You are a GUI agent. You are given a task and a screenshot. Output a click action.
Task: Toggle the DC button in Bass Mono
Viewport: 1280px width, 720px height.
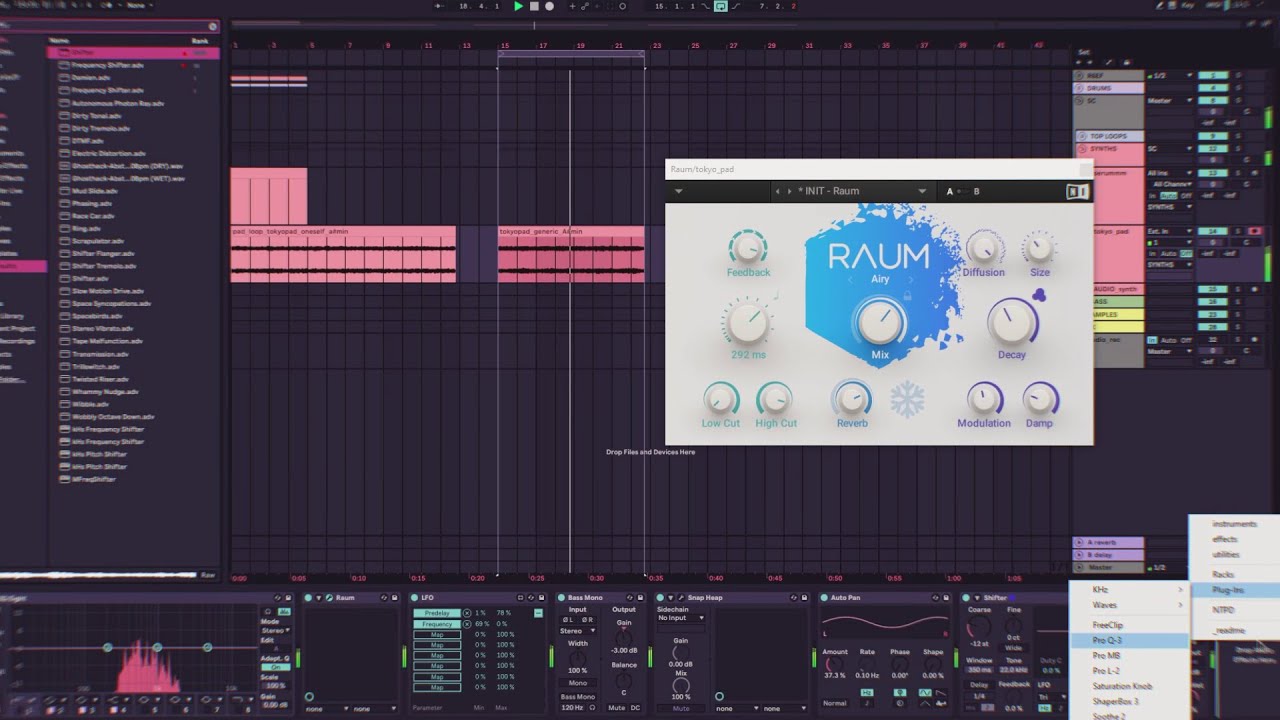click(x=636, y=707)
